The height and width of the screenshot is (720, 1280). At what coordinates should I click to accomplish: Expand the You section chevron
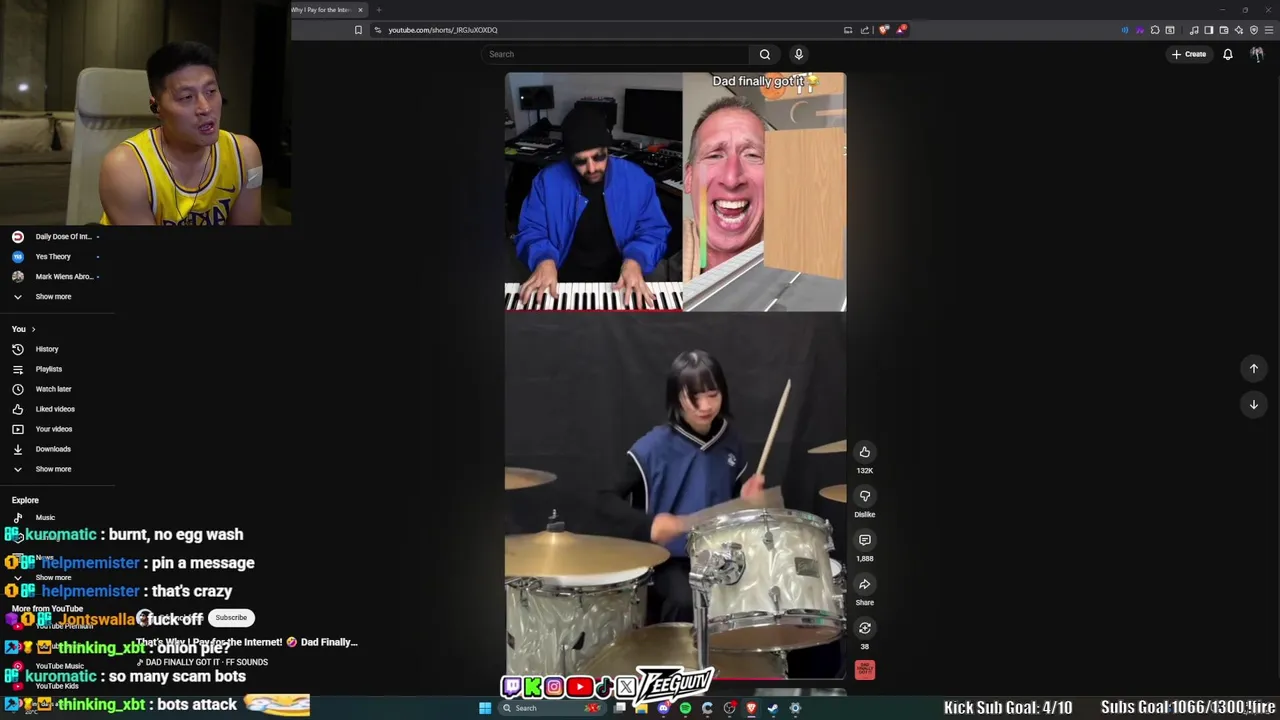click(33, 329)
